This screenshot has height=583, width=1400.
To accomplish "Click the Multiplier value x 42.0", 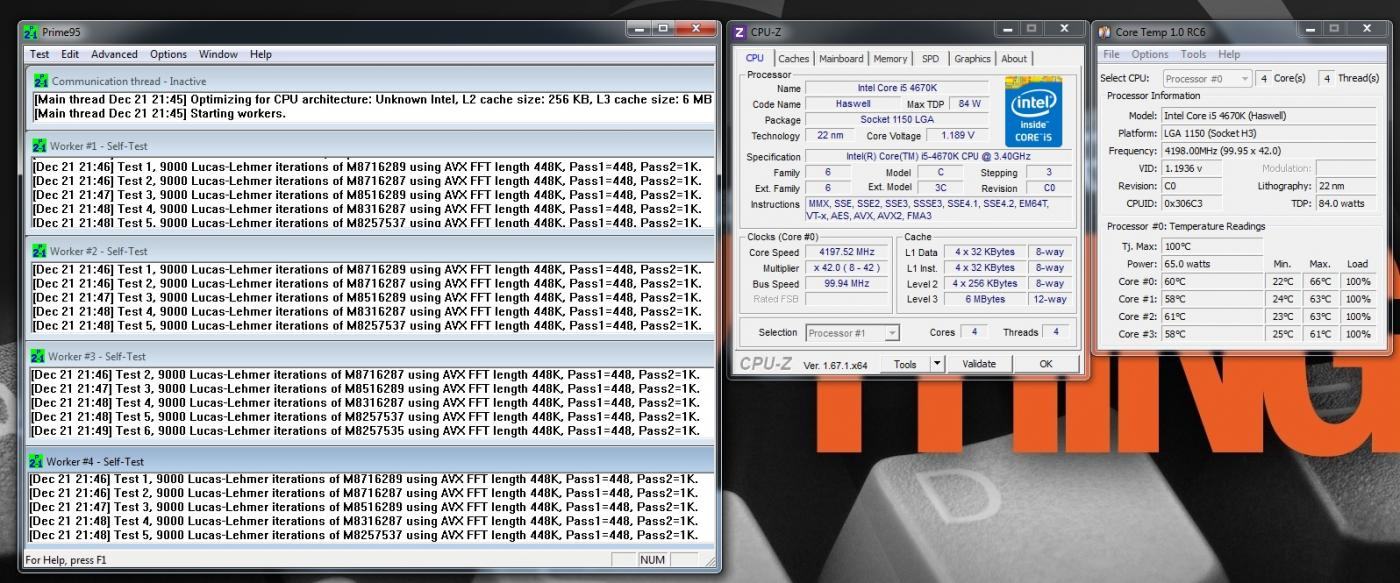I will (847, 268).
